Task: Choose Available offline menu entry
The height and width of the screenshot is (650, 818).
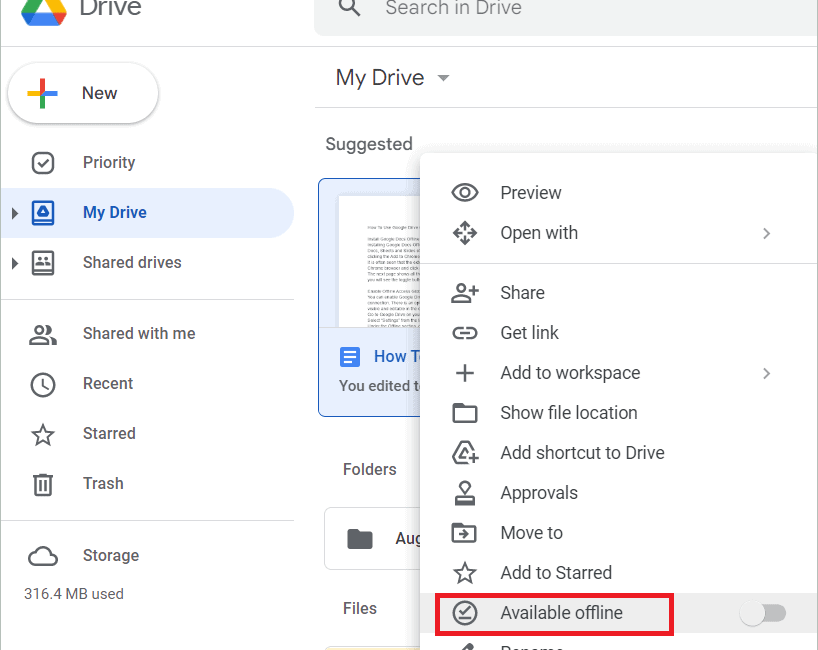Action: [x=561, y=612]
